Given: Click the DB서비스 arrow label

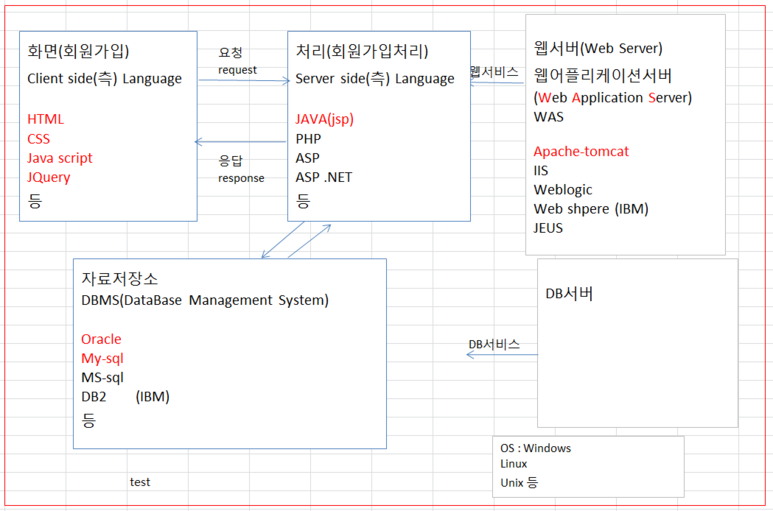Looking at the screenshot, I should (x=494, y=344).
